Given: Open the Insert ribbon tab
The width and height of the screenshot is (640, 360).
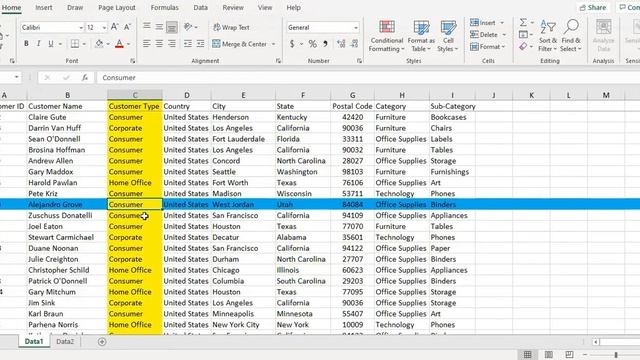Looking at the screenshot, I should tap(43, 7).
